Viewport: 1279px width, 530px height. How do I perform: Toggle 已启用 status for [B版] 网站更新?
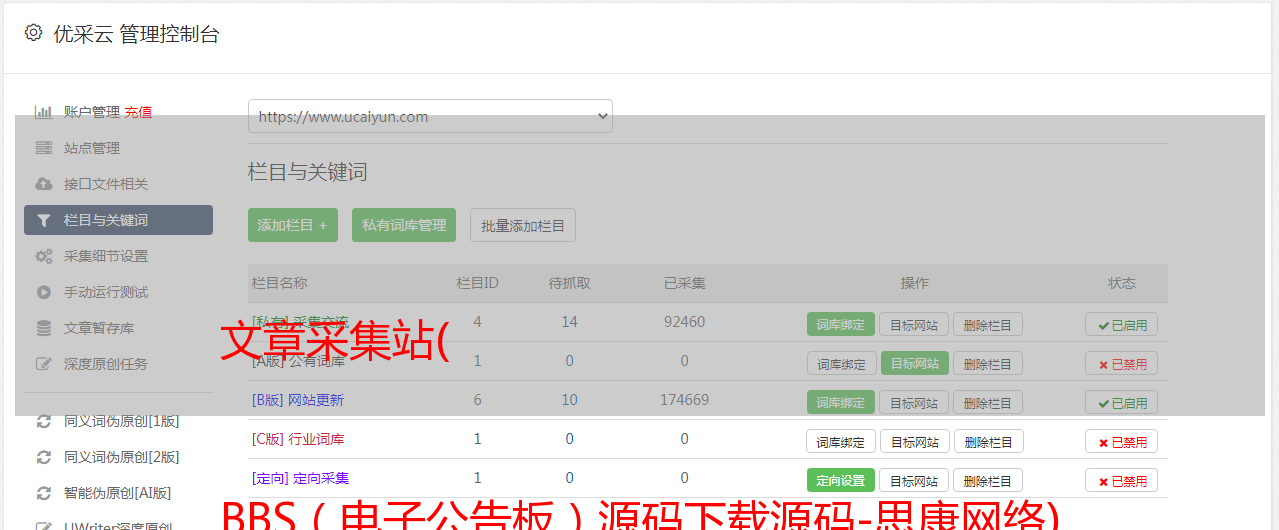pos(1122,402)
